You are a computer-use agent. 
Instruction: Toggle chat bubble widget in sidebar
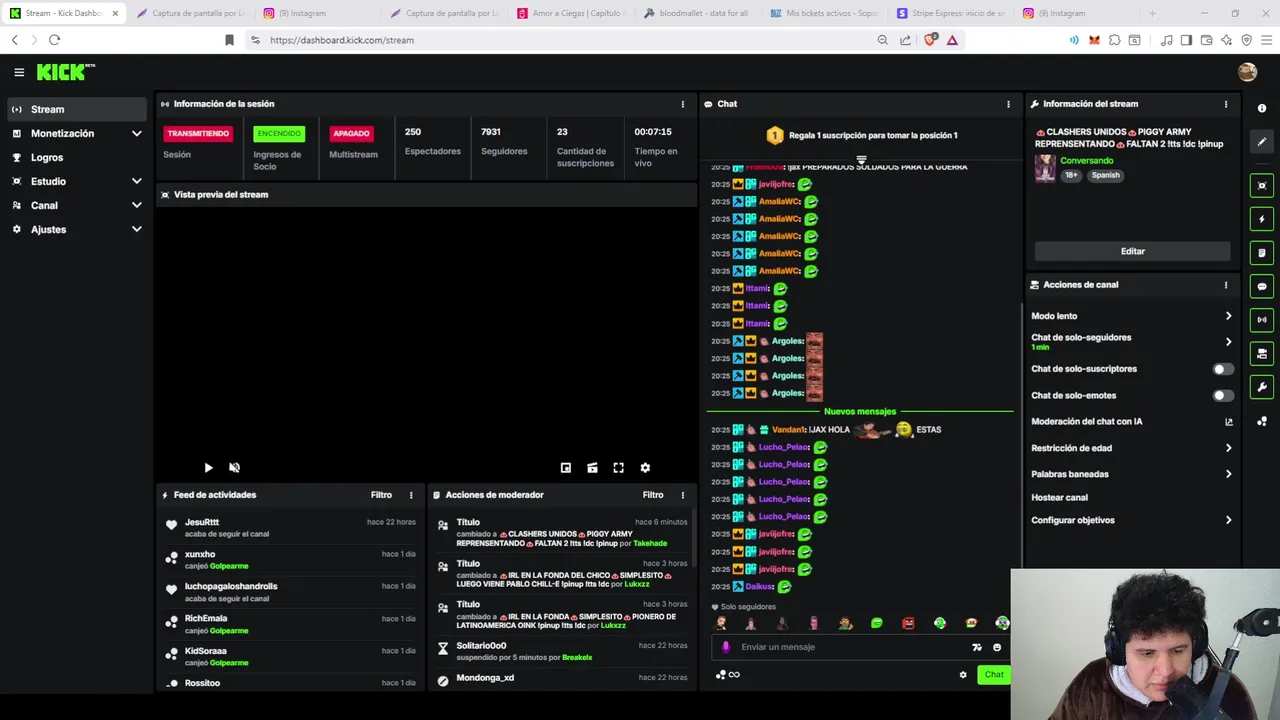1262,286
